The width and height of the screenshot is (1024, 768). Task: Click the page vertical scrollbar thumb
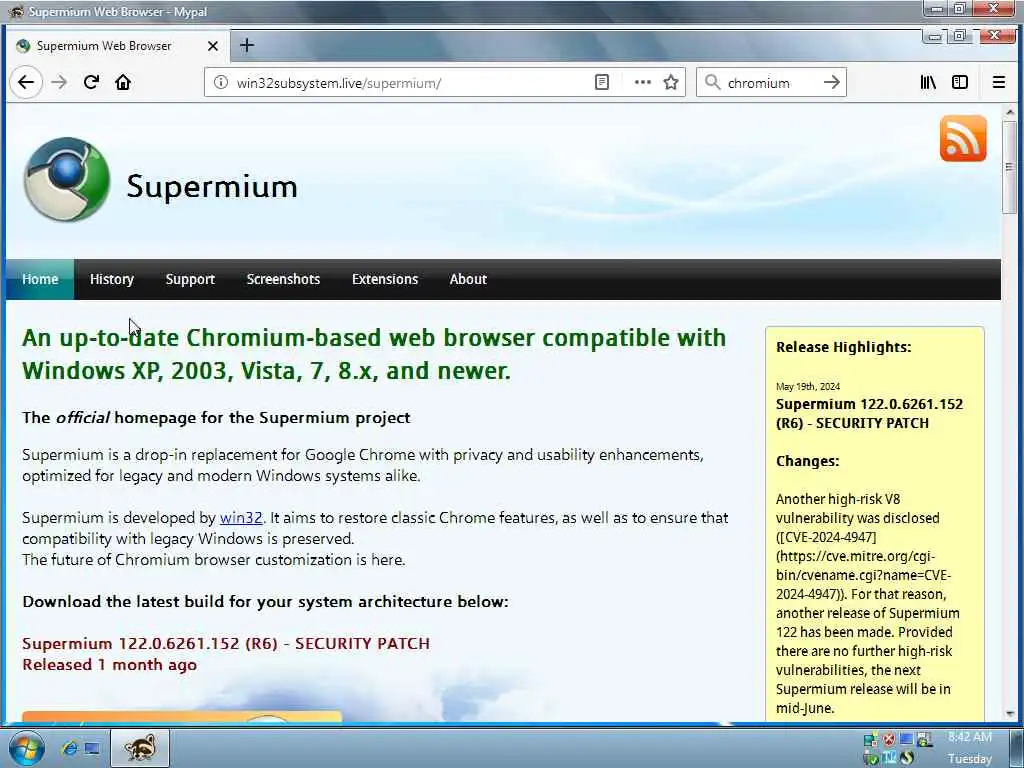[x=1010, y=167]
